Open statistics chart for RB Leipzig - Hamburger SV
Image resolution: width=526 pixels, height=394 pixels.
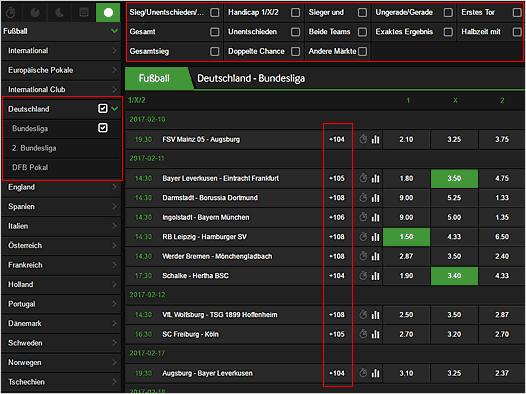375,237
